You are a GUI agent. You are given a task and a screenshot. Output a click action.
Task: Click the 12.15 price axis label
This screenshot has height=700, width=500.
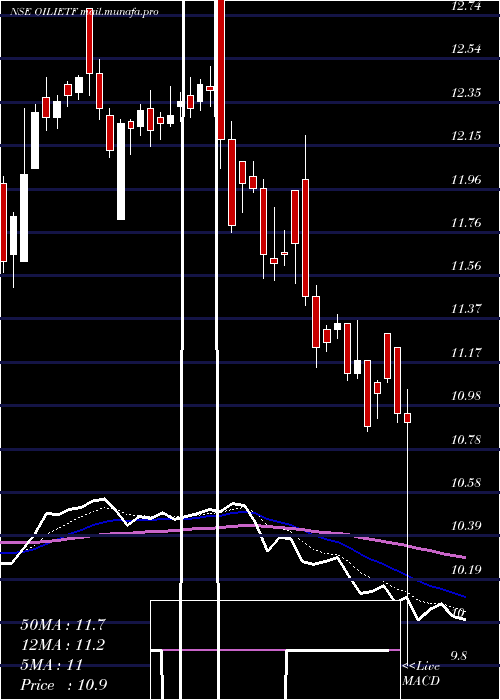(466, 136)
